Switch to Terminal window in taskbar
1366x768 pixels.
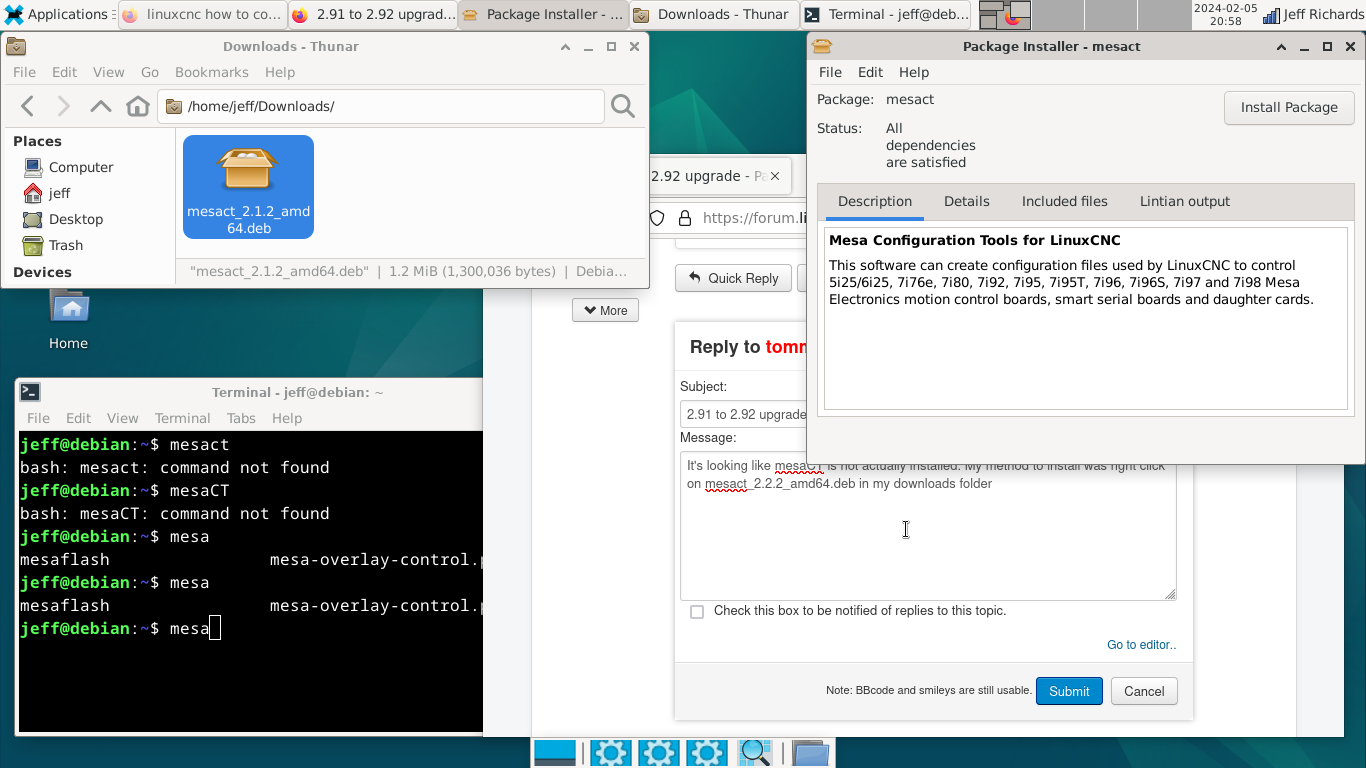pyautogui.click(x=886, y=14)
